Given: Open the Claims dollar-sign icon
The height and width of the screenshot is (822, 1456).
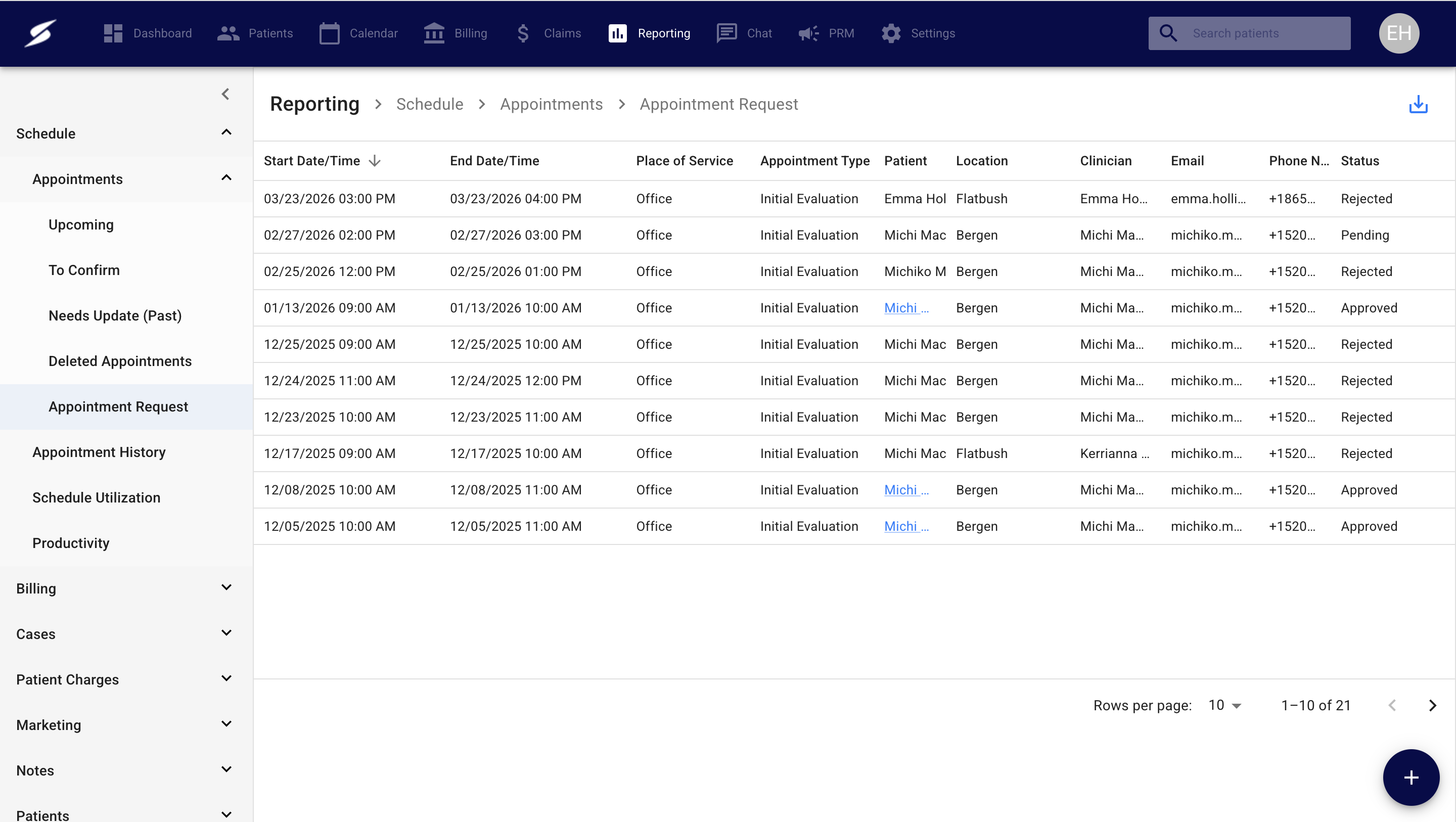Looking at the screenshot, I should [523, 33].
